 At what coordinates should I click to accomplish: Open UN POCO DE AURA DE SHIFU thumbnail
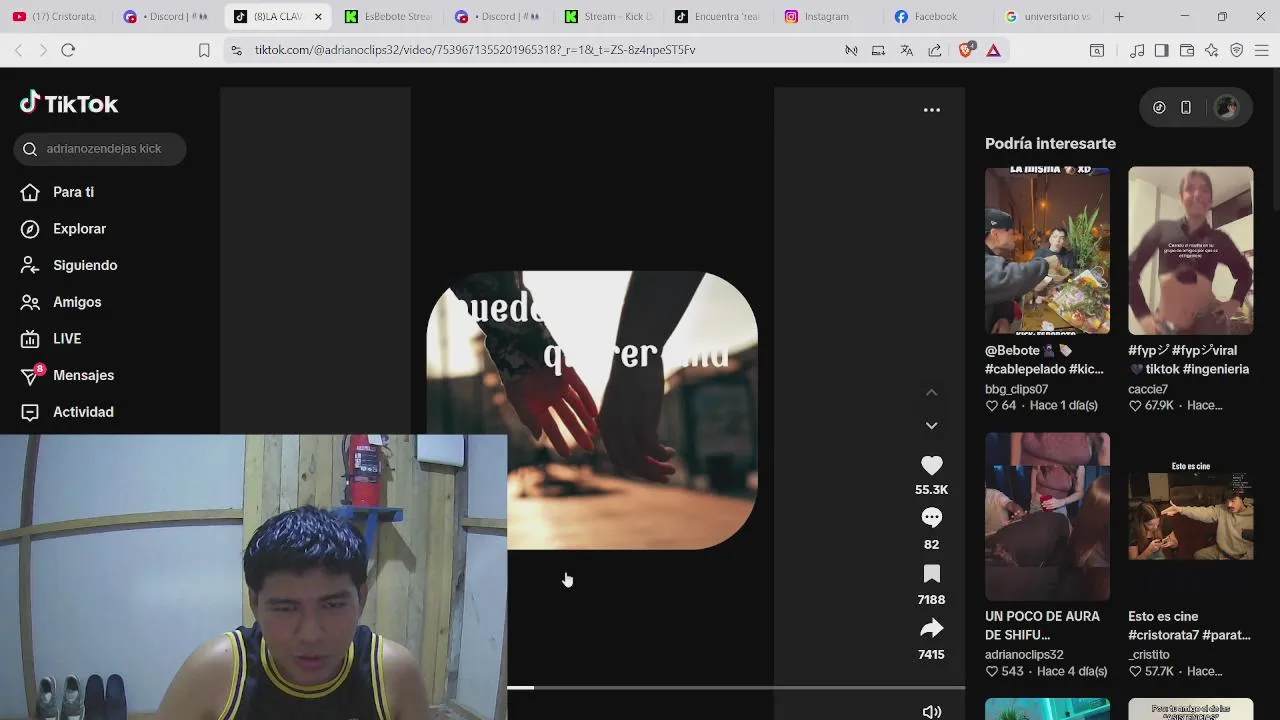1047,516
